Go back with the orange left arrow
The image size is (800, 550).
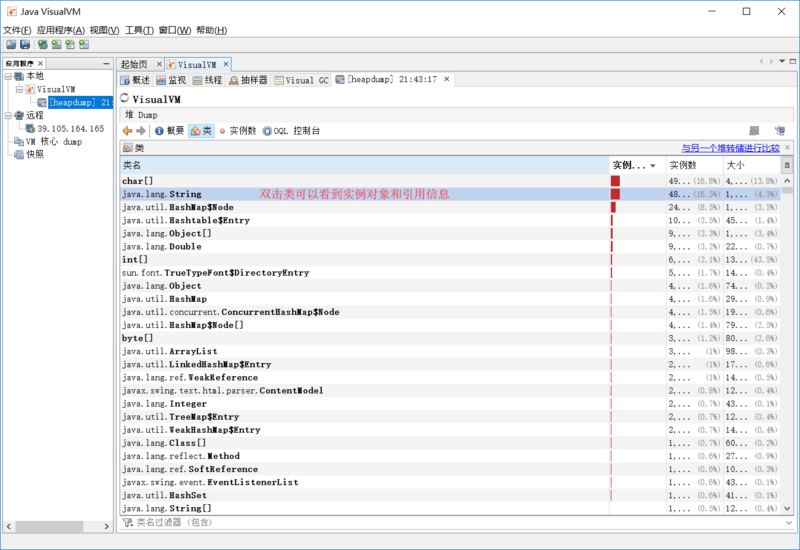click(128, 131)
